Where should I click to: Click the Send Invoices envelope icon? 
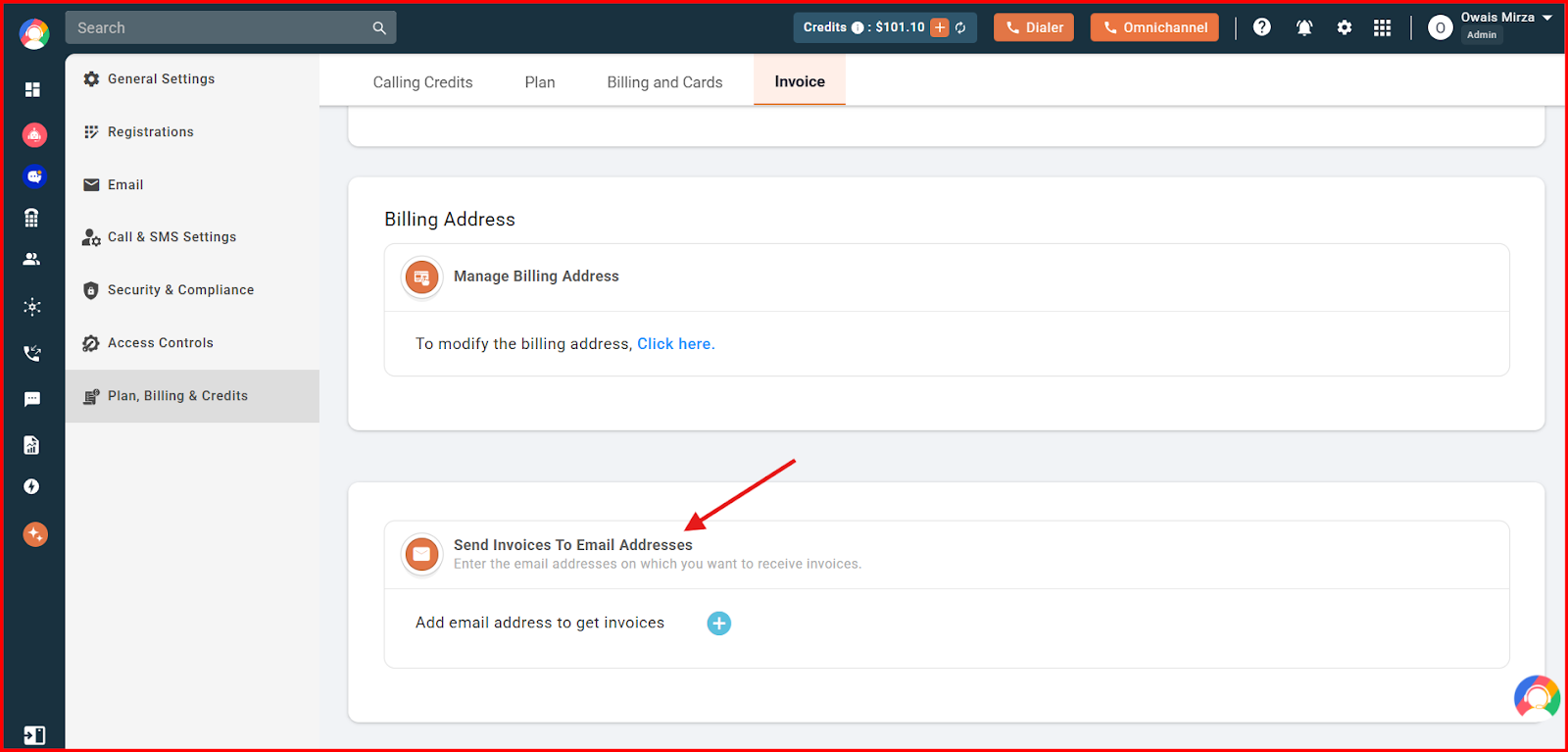(x=421, y=554)
